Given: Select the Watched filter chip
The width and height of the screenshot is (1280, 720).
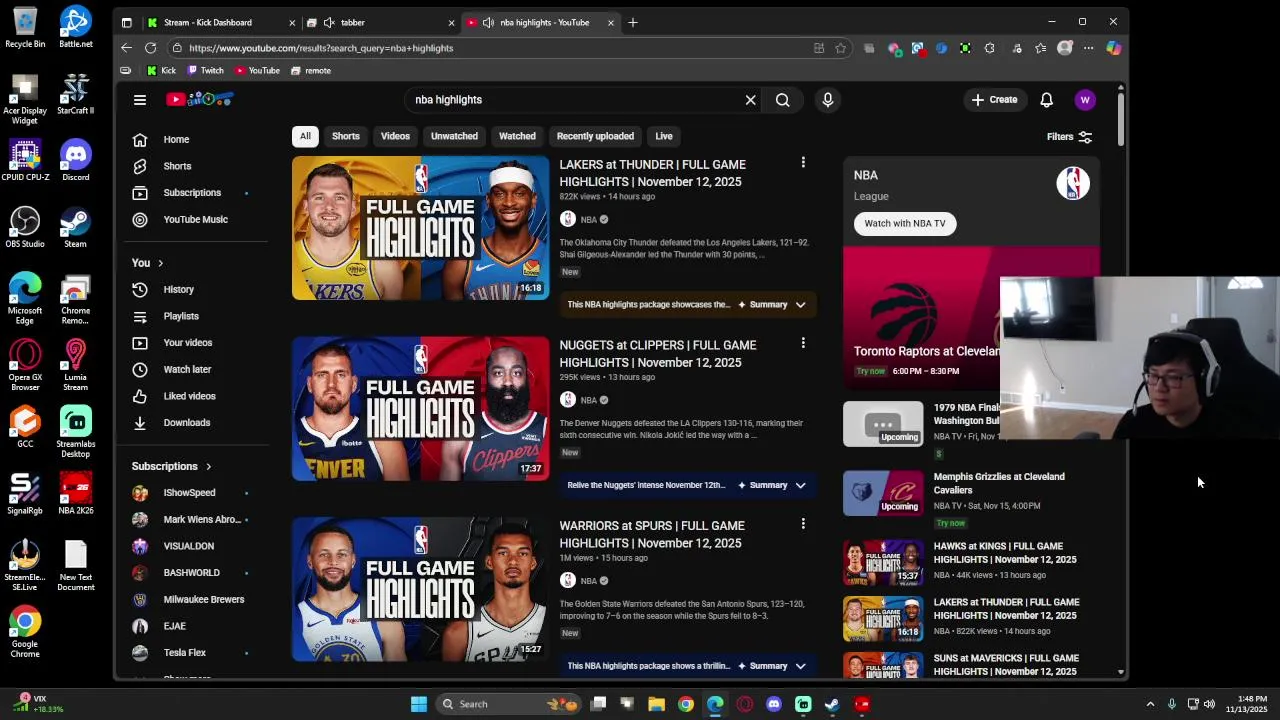Looking at the screenshot, I should 517,136.
